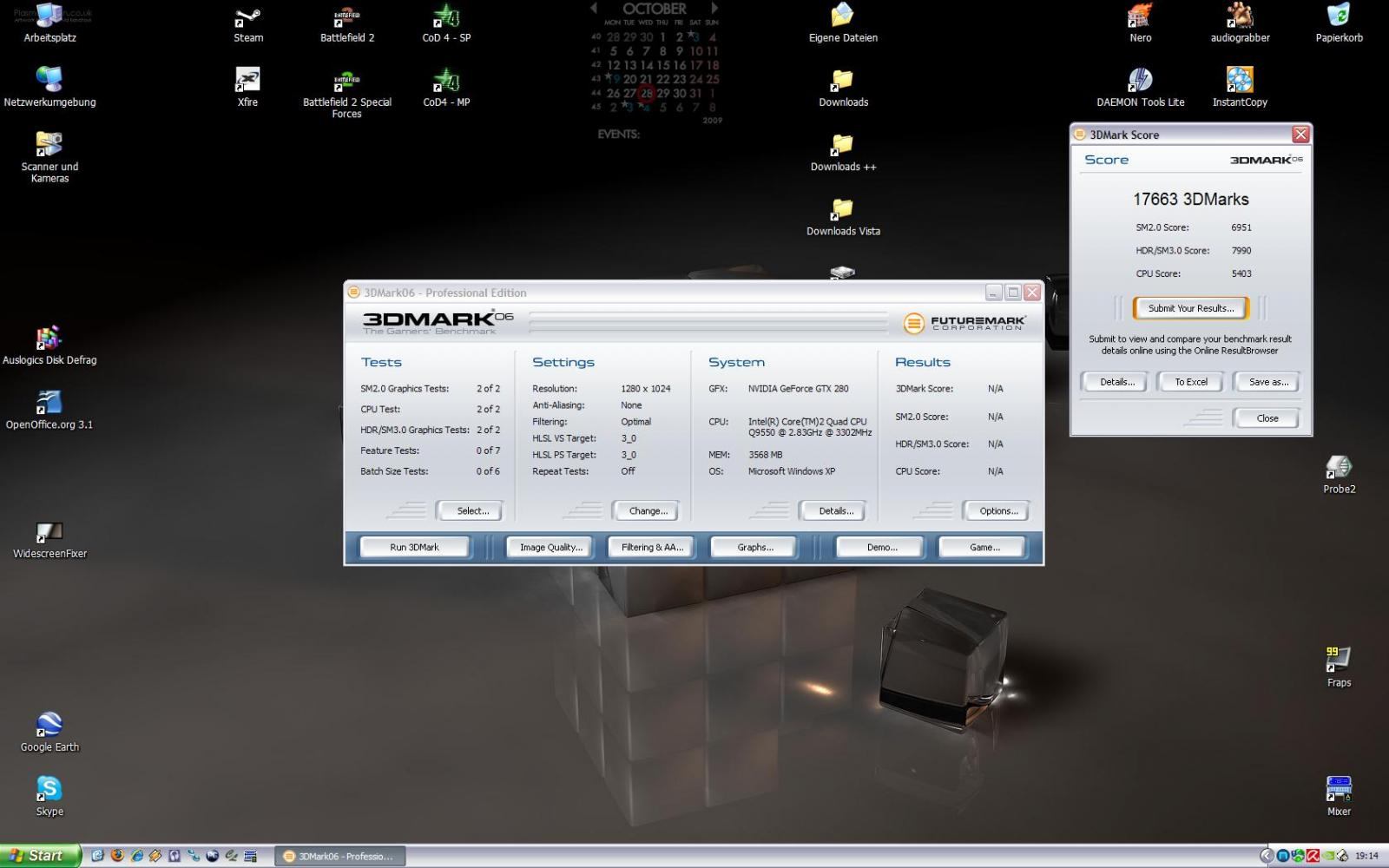Click the NVIDIA GeForce GTX 280 text
Screen dimensions: 1389x868
(798, 389)
